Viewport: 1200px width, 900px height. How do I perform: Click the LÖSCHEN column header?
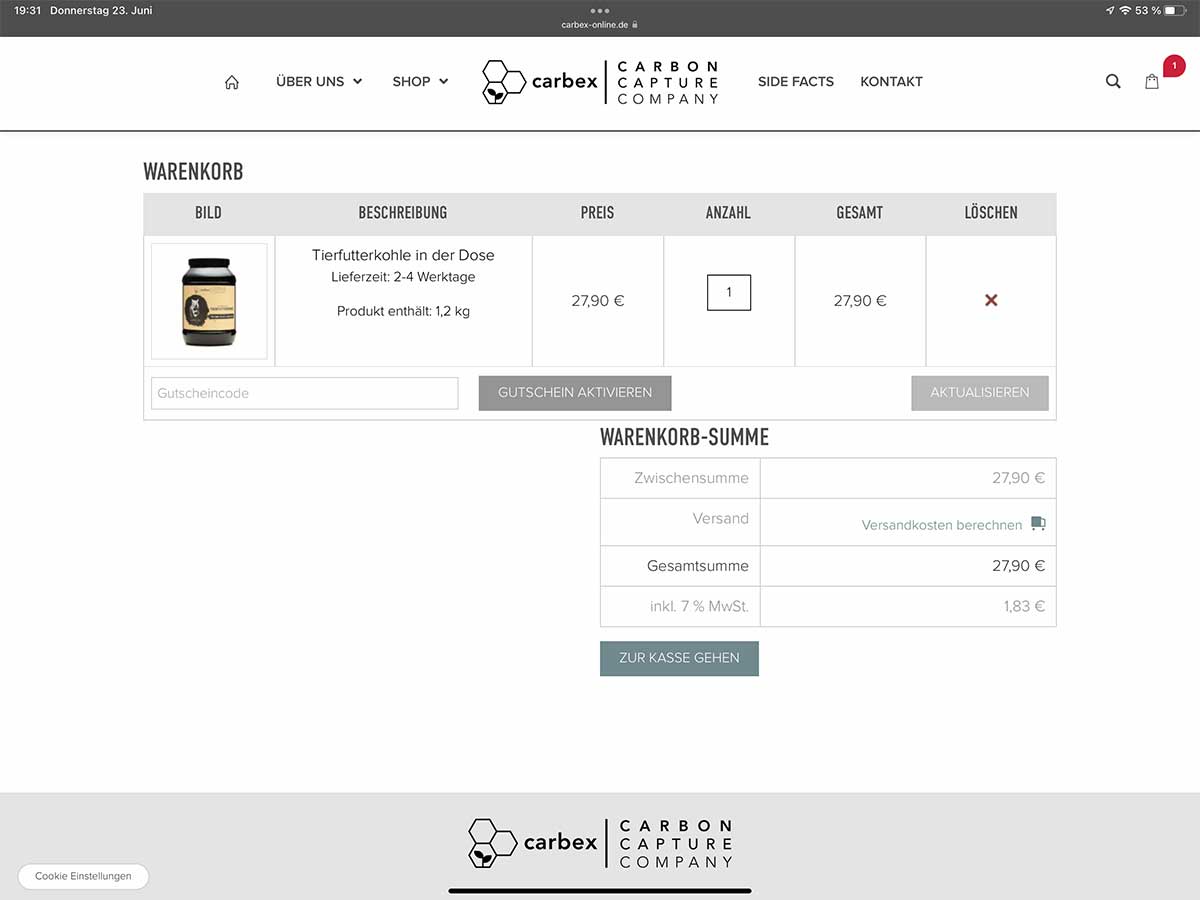991,213
